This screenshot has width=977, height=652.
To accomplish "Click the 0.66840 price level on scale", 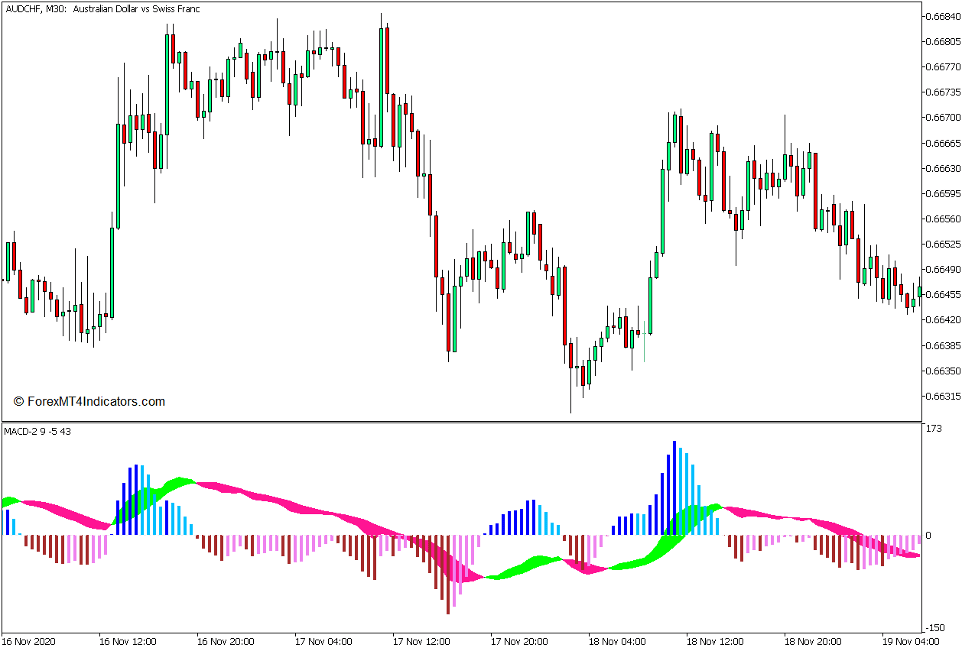I will [x=945, y=15].
